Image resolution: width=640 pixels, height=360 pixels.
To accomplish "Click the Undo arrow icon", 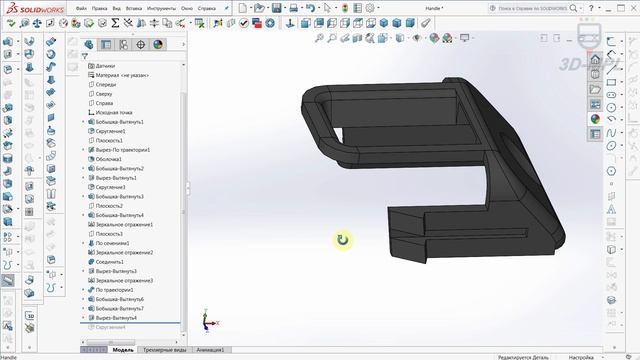I will [x=310, y=8].
